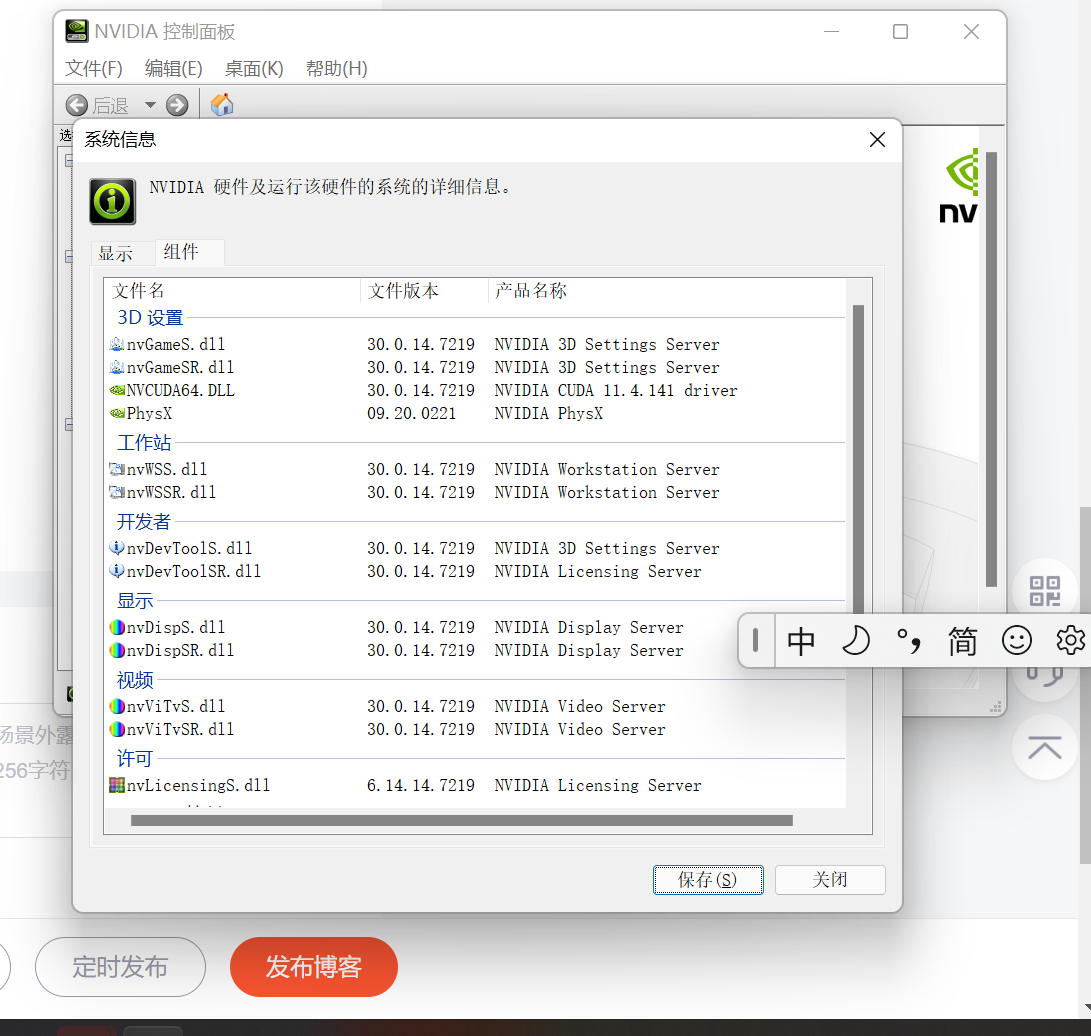Screen dimensions: 1091x1036
Task: Click the 发布博客 button
Action: [314, 966]
